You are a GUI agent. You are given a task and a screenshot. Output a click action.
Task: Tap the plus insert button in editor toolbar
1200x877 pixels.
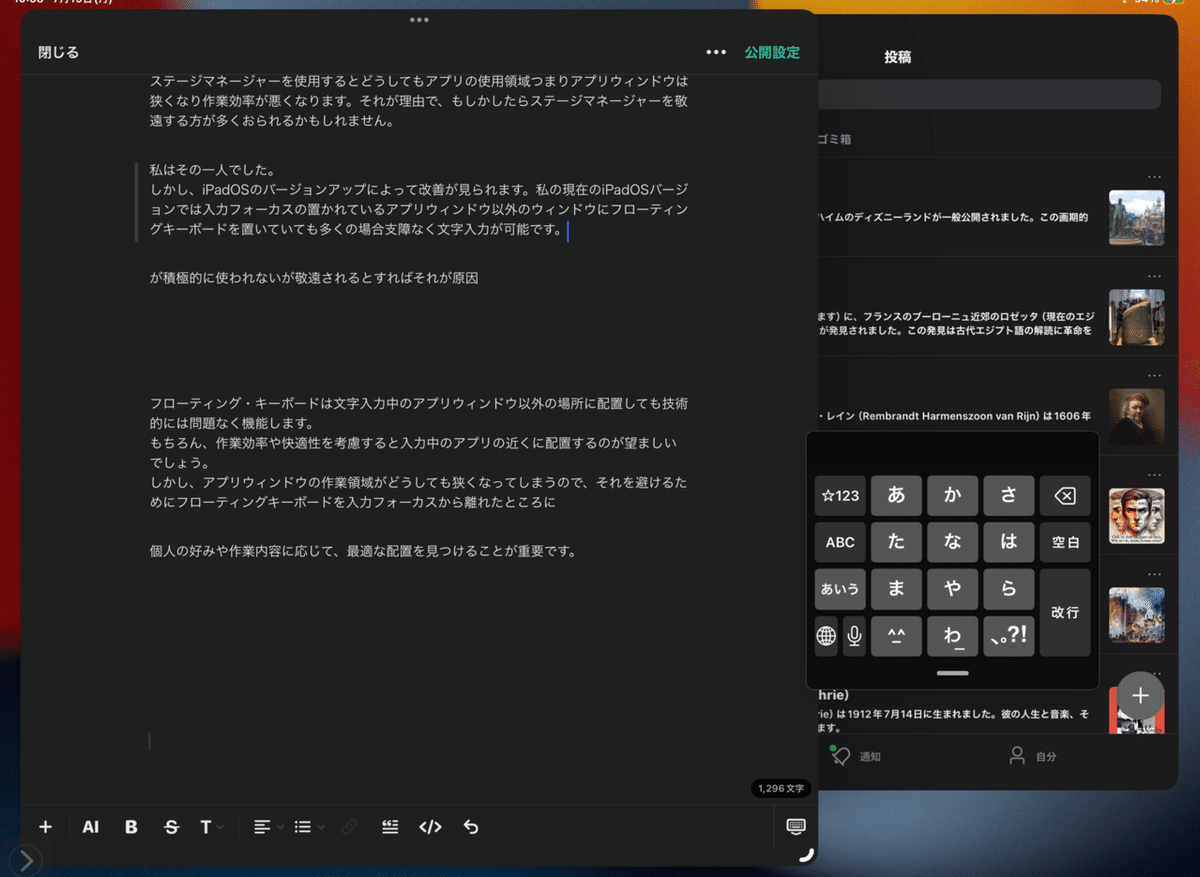click(45, 827)
